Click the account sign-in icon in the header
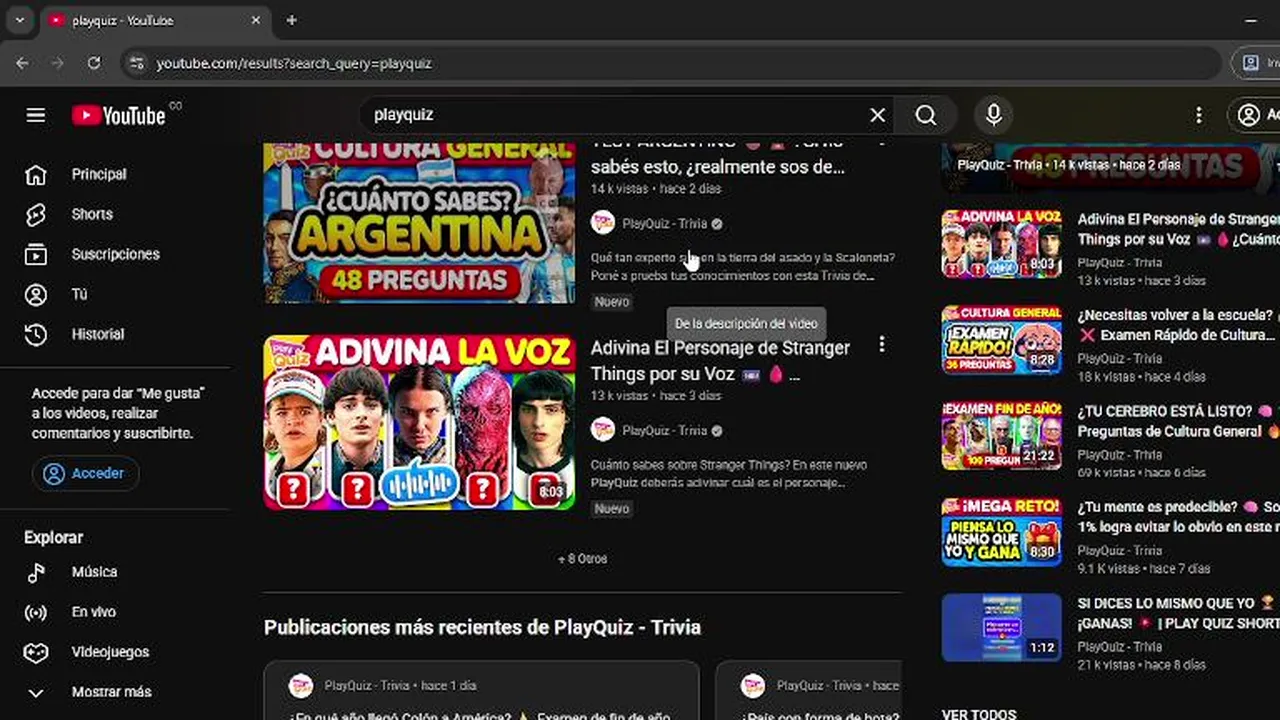This screenshot has height=720, width=1280. [1249, 115]
